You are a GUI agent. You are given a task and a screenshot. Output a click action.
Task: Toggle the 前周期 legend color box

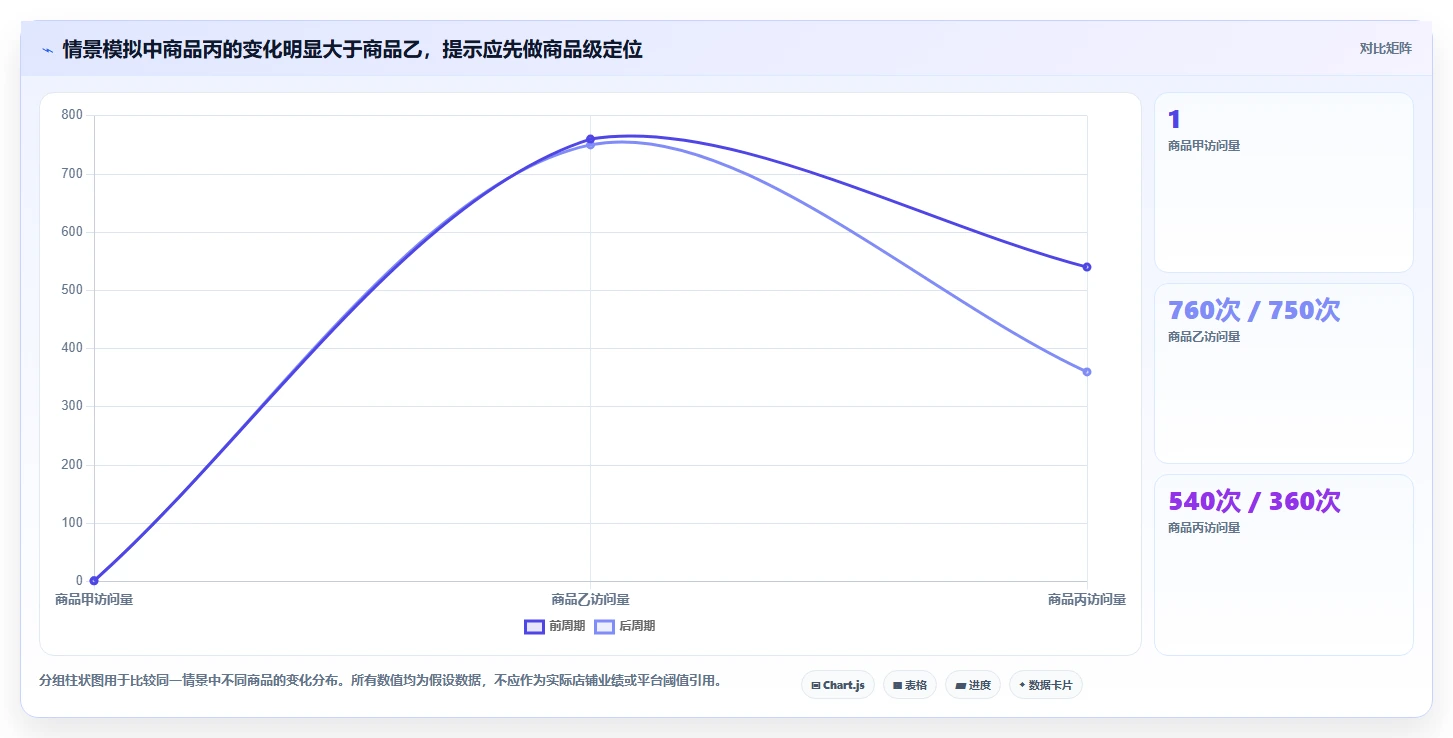534,627
